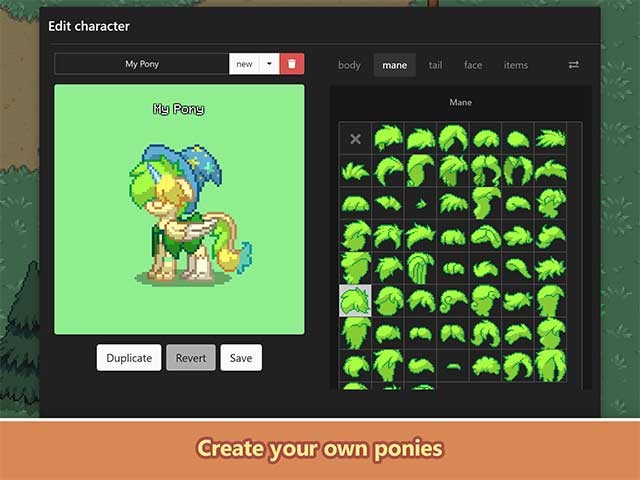Click the Revert button
The height and width of the screenshot is (480, 640).
190,358
